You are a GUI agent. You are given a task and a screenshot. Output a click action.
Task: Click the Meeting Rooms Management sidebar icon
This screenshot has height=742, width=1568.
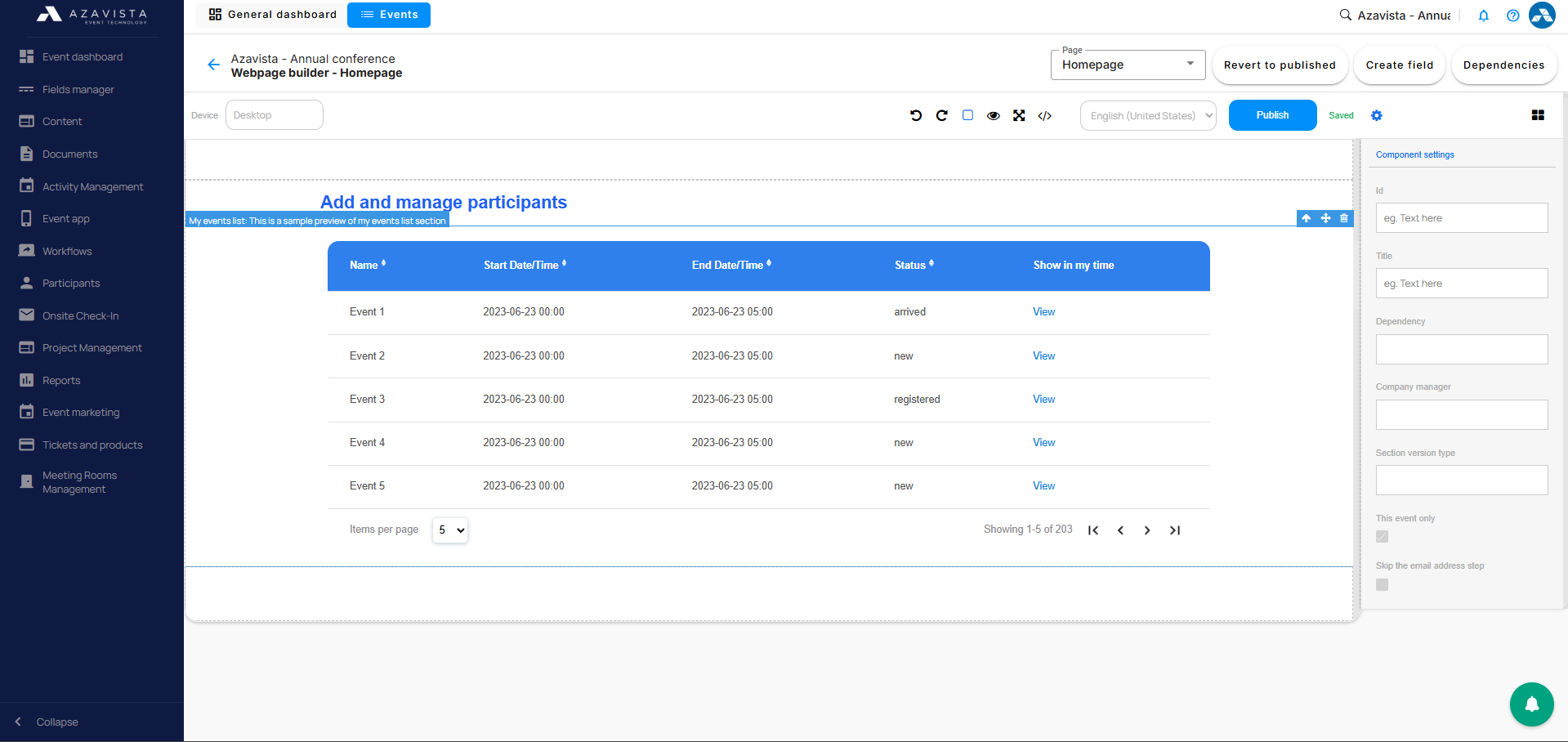coord(27,482)
